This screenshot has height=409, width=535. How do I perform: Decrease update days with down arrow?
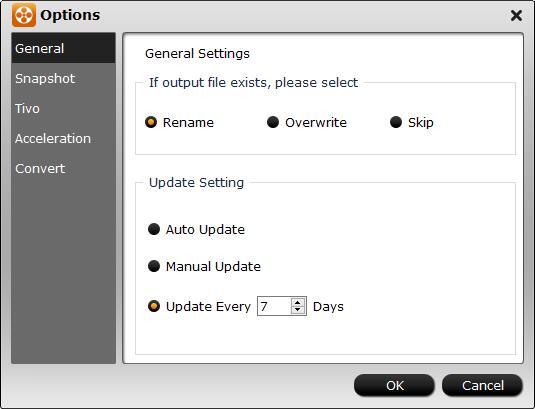pyautogui.click(x=298, y=310)
